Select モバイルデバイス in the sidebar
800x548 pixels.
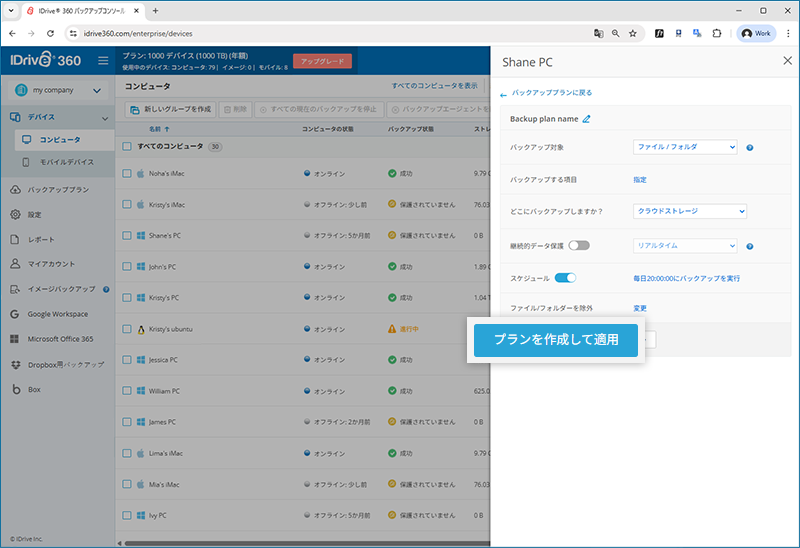[x=66, y=162]
